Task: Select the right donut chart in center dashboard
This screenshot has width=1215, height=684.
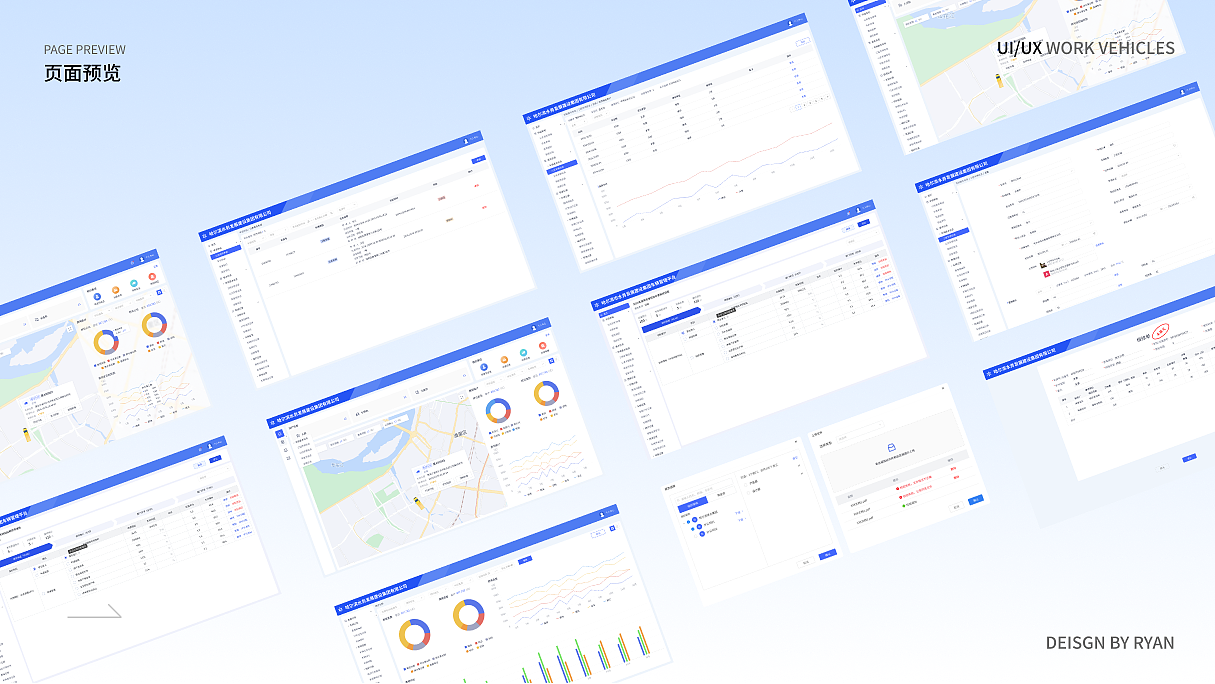Action: 546,393
